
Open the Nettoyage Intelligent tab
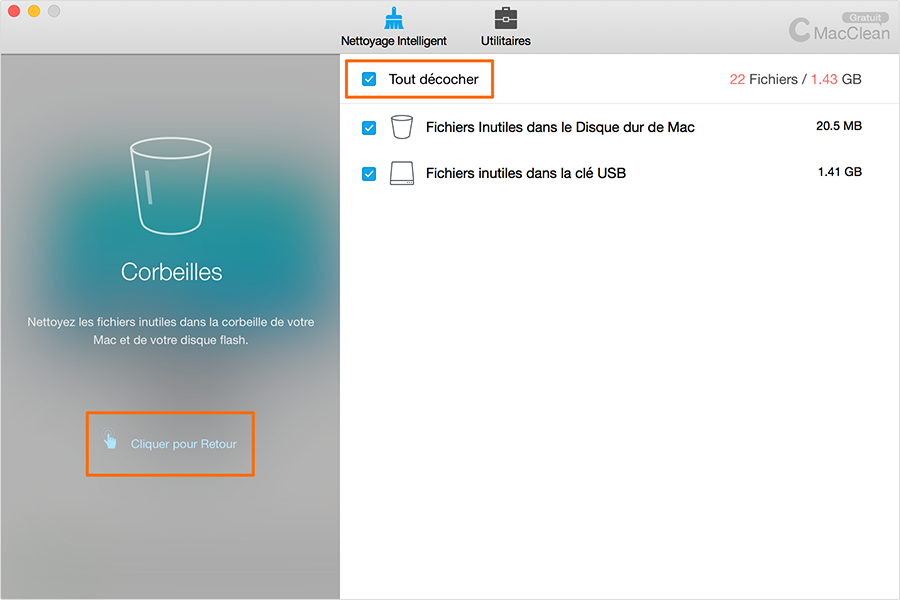click(x=394, y=27)
